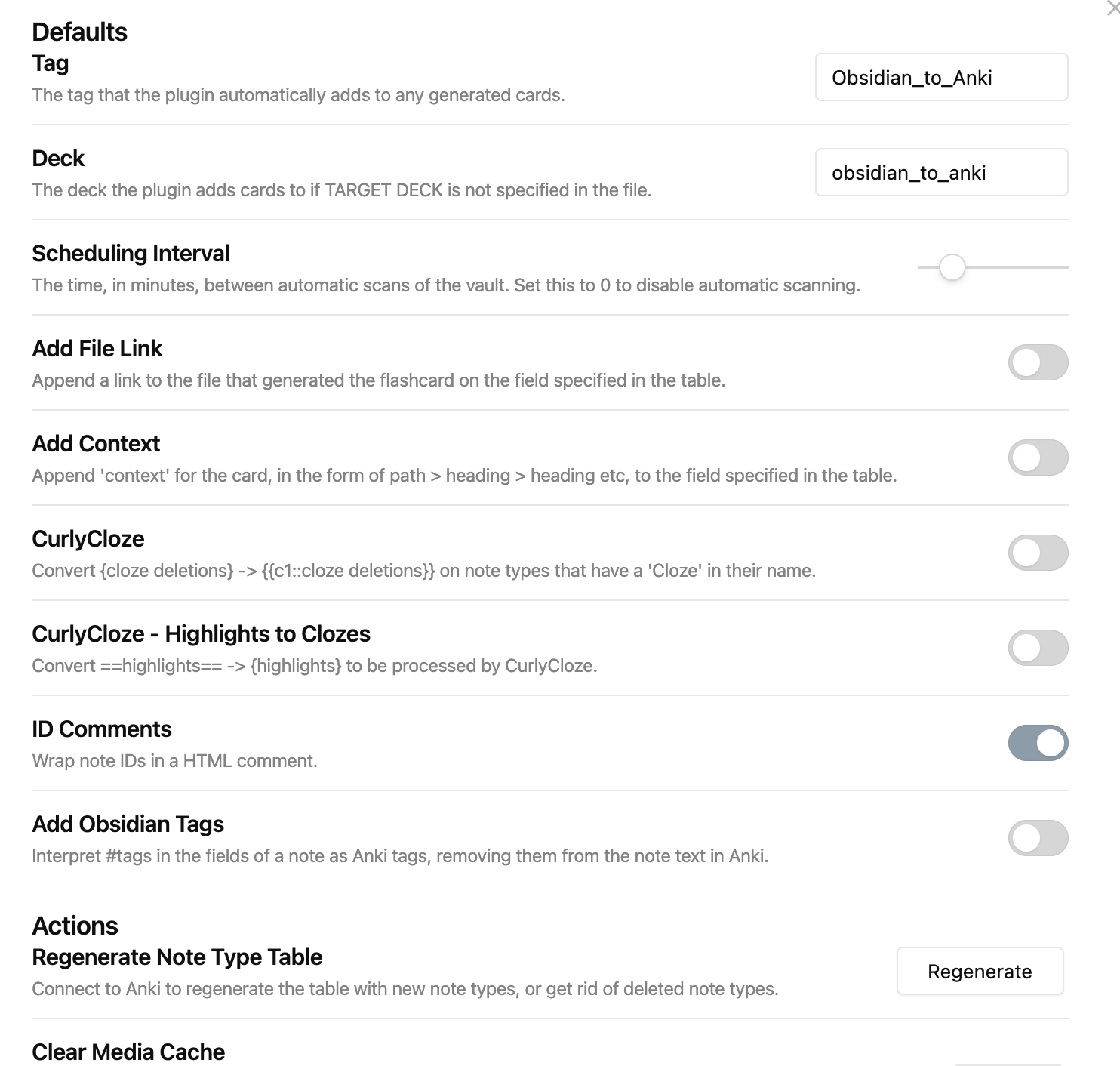Click the ID Comments setting label
The height and width of the screenshot is (1066, 1120).
point(102,729)
